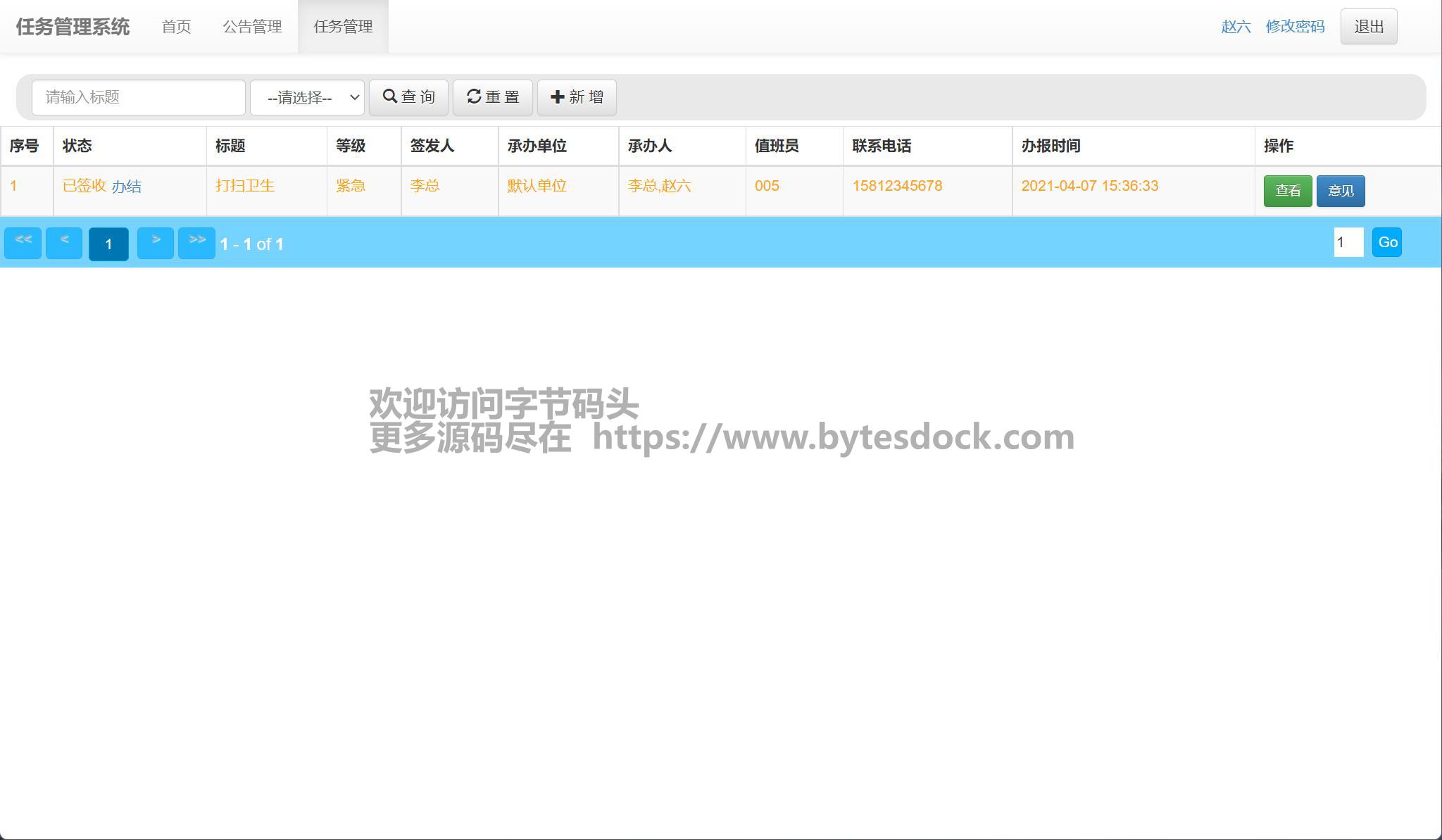This screenshot has width=1442, height=840.
Task: Go to next page with > button
Action: click(x=155, y=243)
